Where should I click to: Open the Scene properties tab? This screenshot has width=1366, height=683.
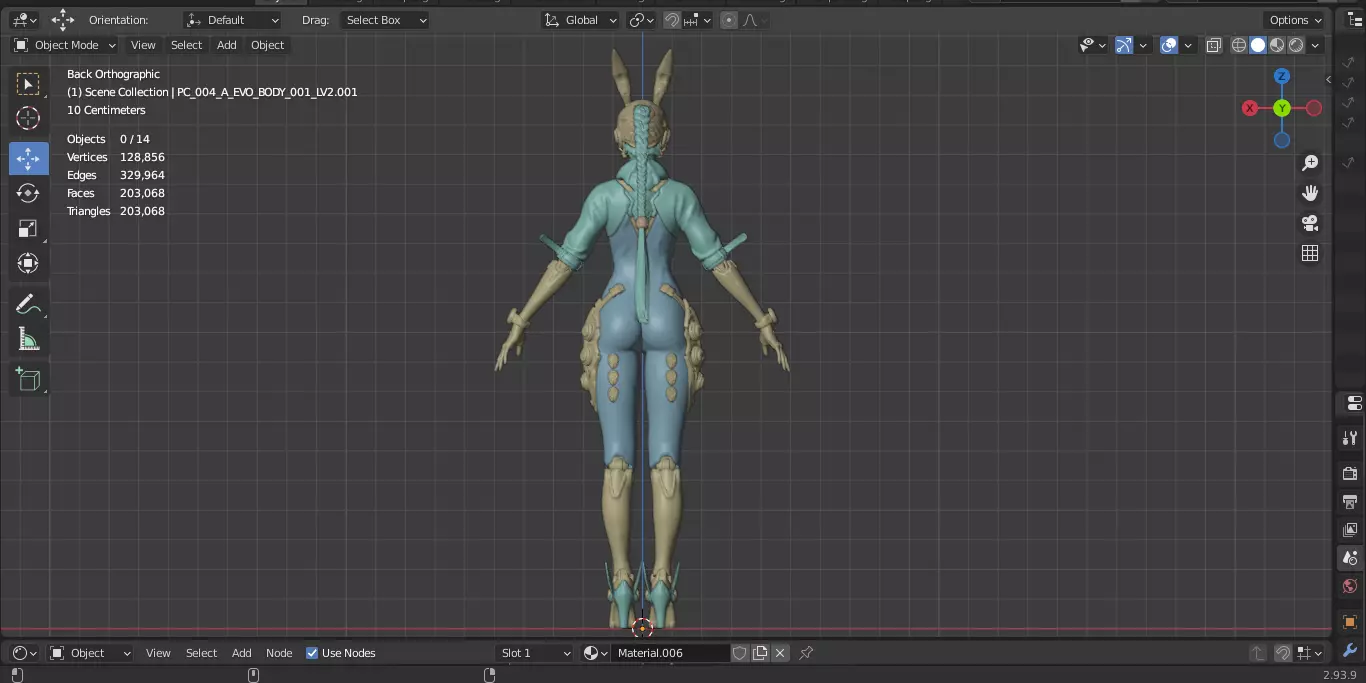pos(1350,558)
